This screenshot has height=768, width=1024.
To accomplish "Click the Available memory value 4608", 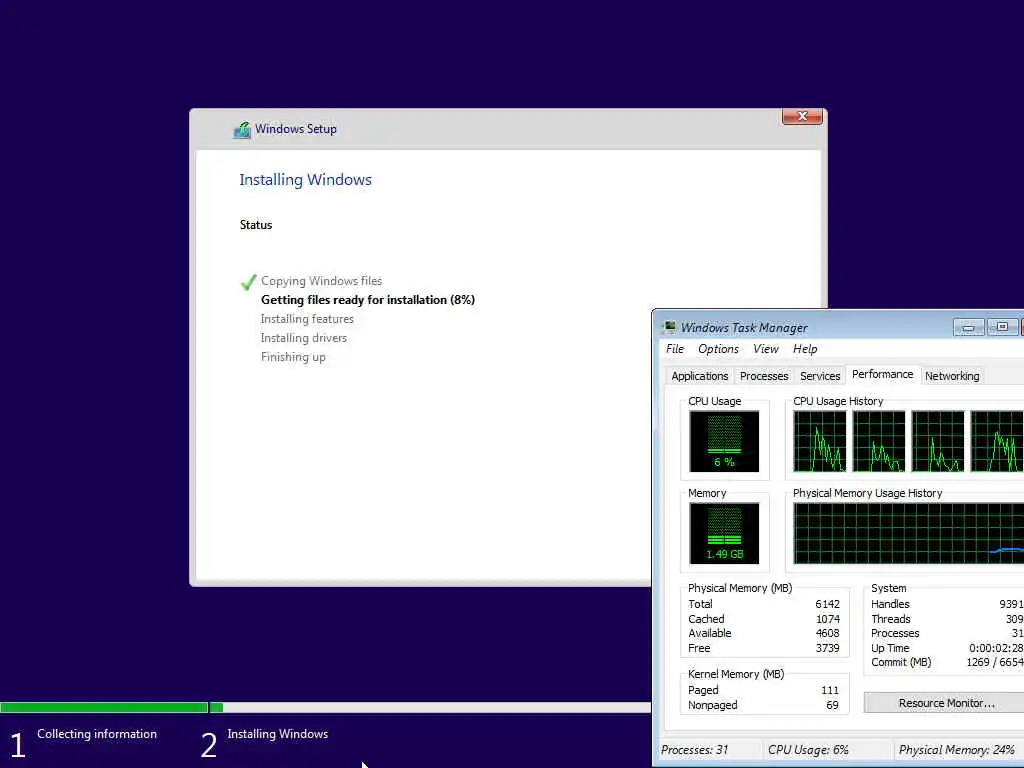I will (827, 633).
